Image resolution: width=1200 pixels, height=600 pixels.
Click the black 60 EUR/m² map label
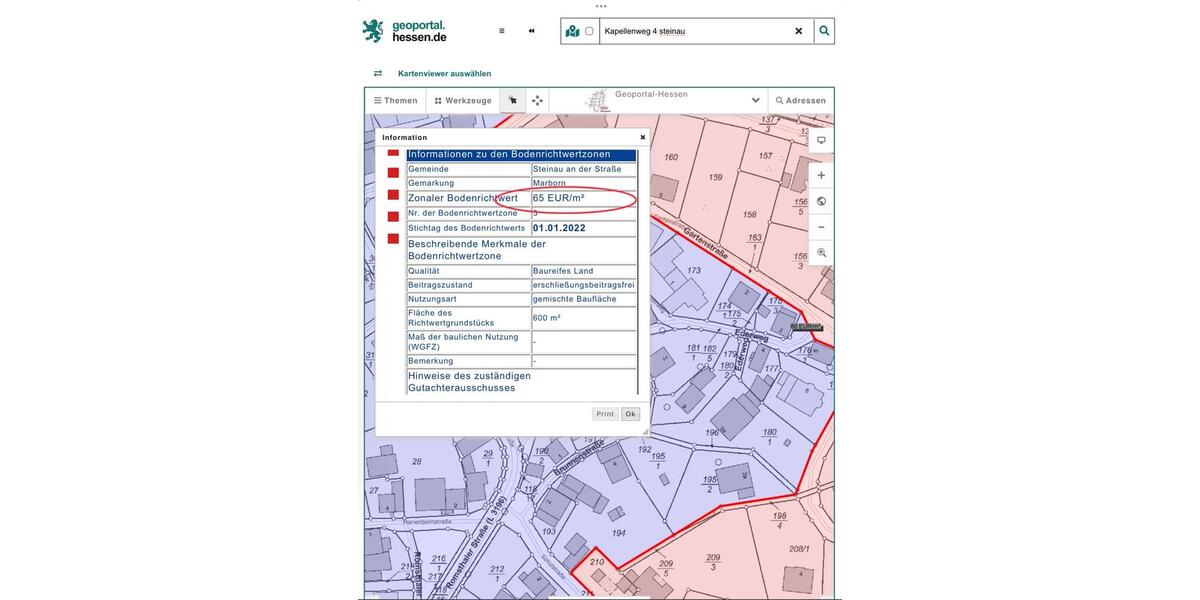pos(807,327)
